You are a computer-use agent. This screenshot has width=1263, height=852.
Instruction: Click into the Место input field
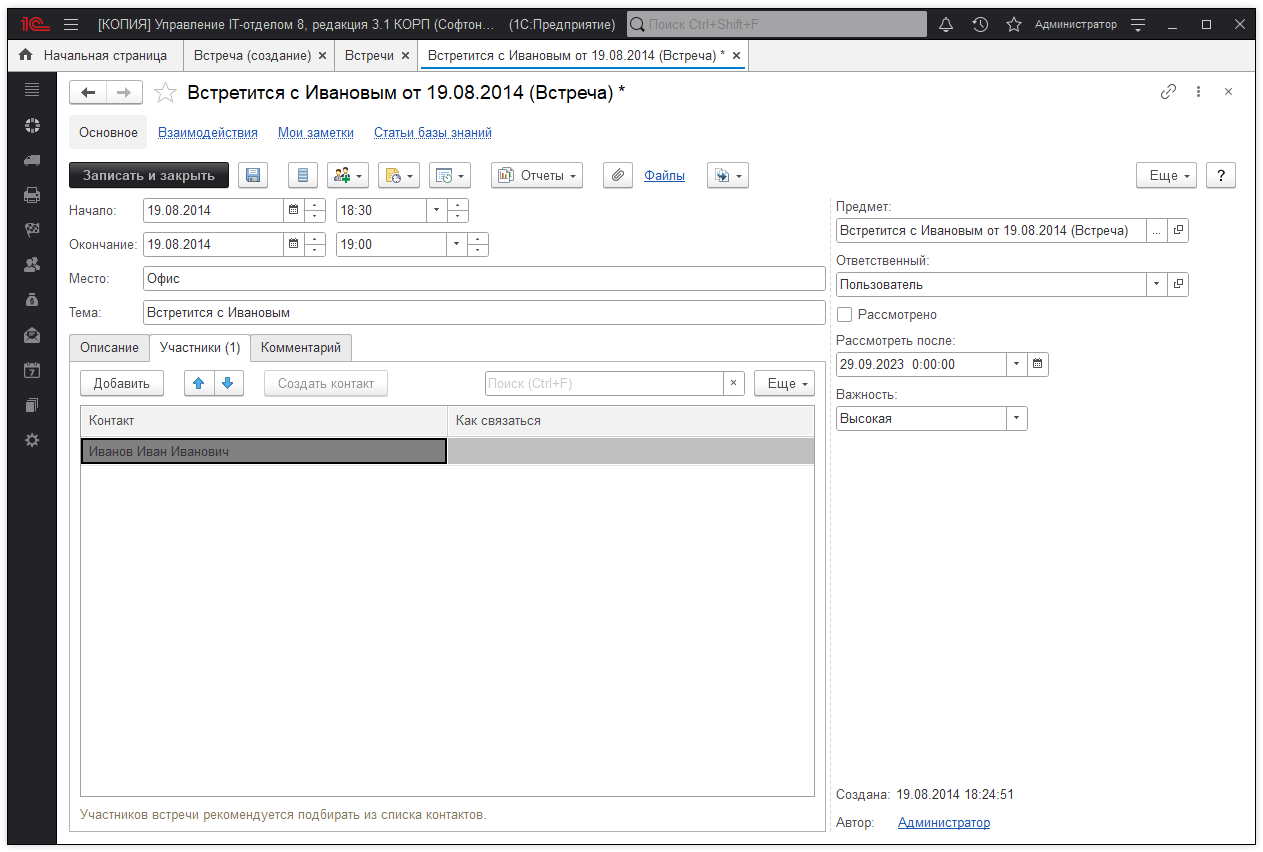coord(484,279)
